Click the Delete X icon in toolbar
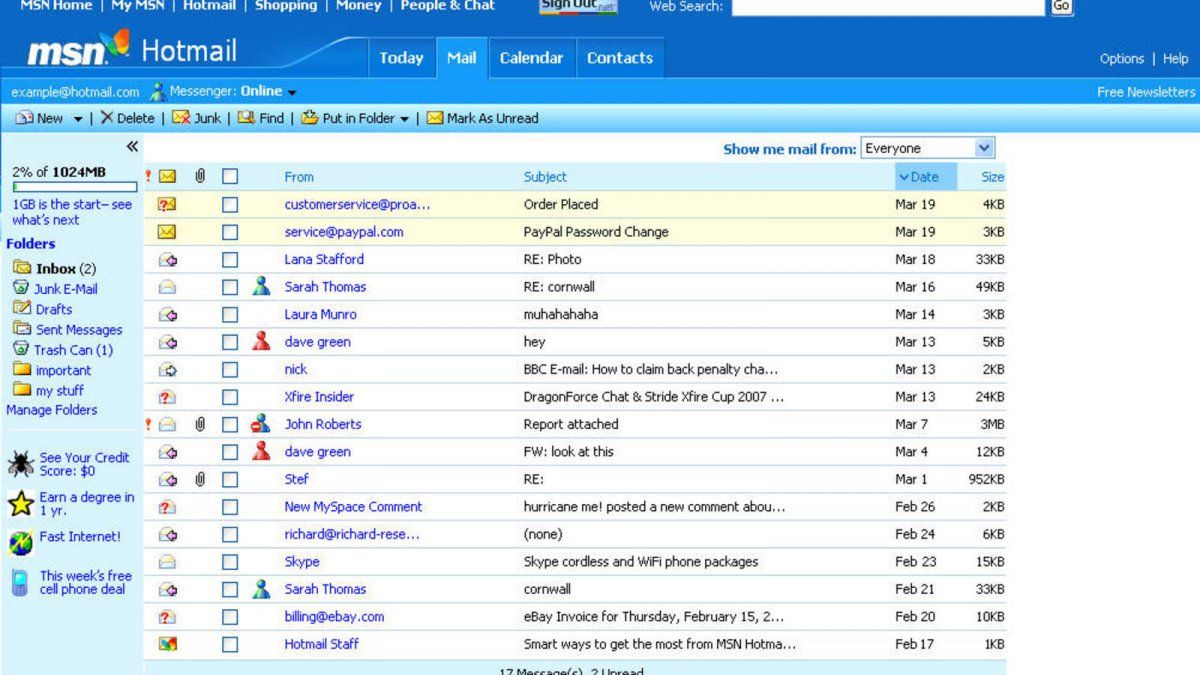The height and width of the screenshot is (675, 1200). click(107, 118)
